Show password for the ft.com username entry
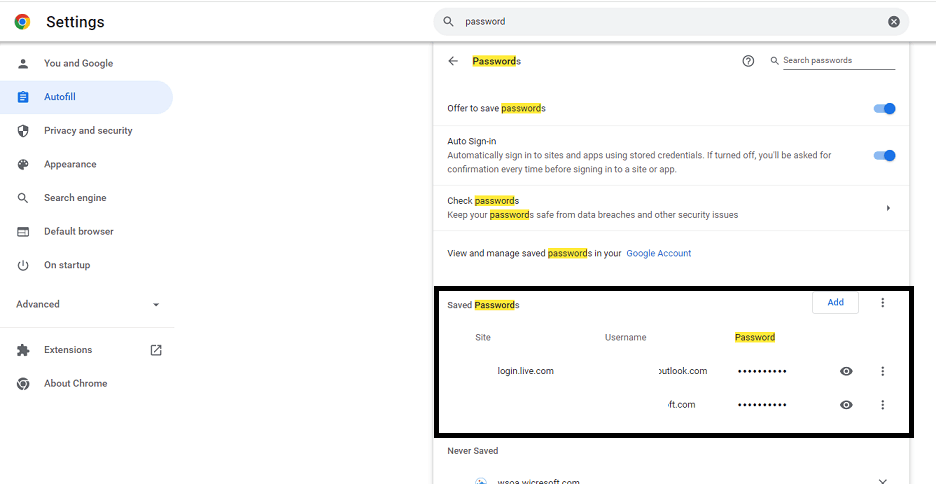 (846, 405)
